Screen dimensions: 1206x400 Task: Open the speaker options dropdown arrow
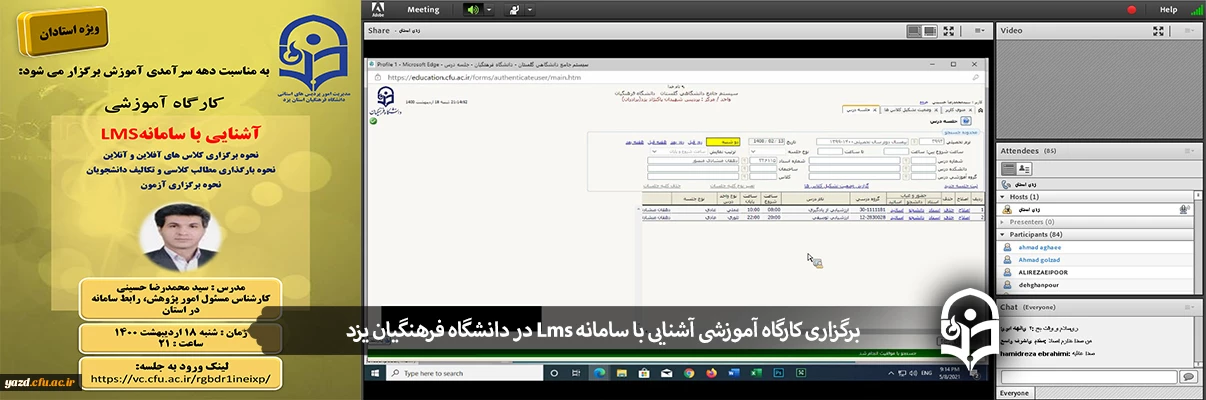[x=489, y=10]
